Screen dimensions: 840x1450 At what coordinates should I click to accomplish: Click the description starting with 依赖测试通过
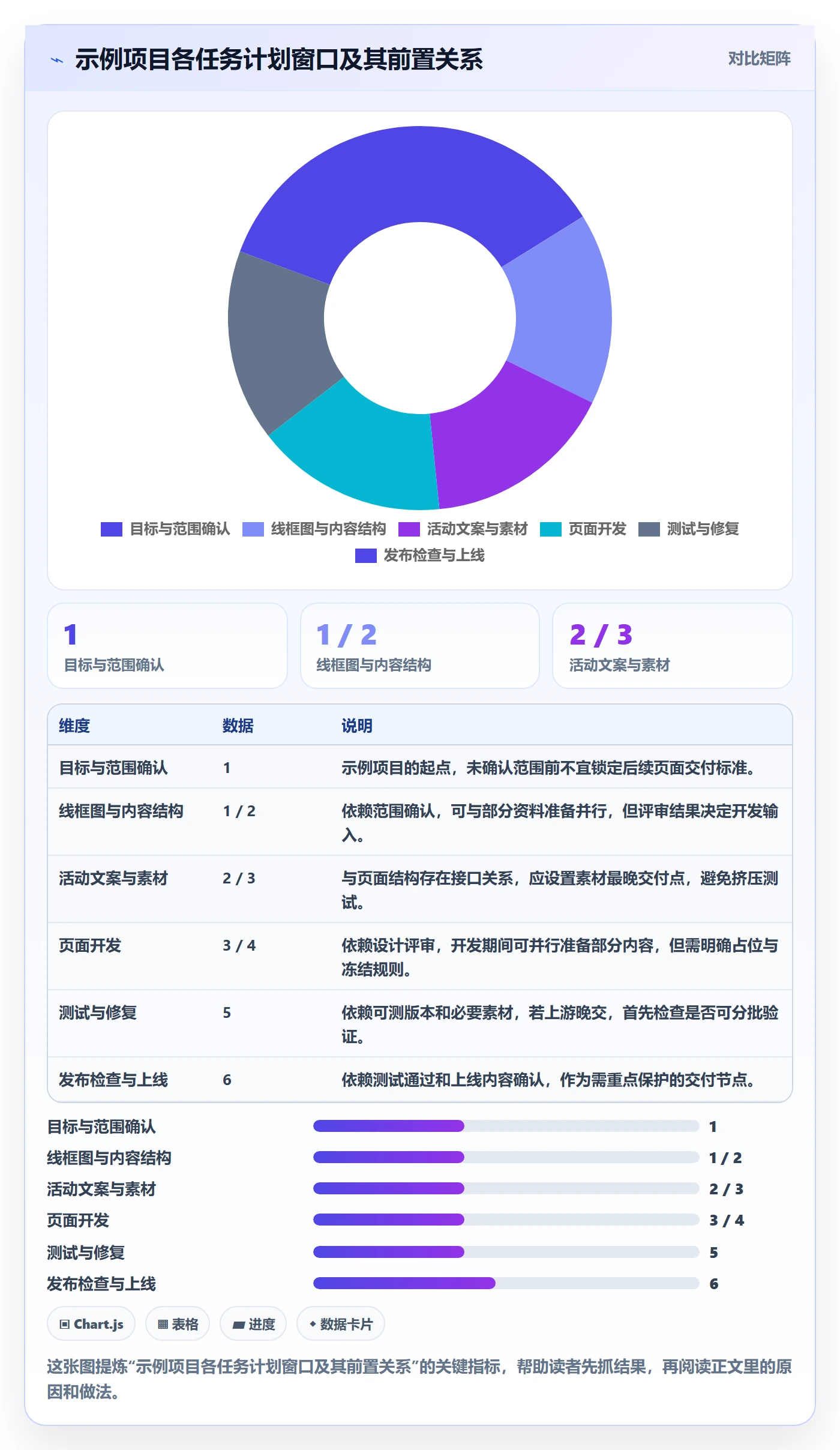click(548, 1080)
